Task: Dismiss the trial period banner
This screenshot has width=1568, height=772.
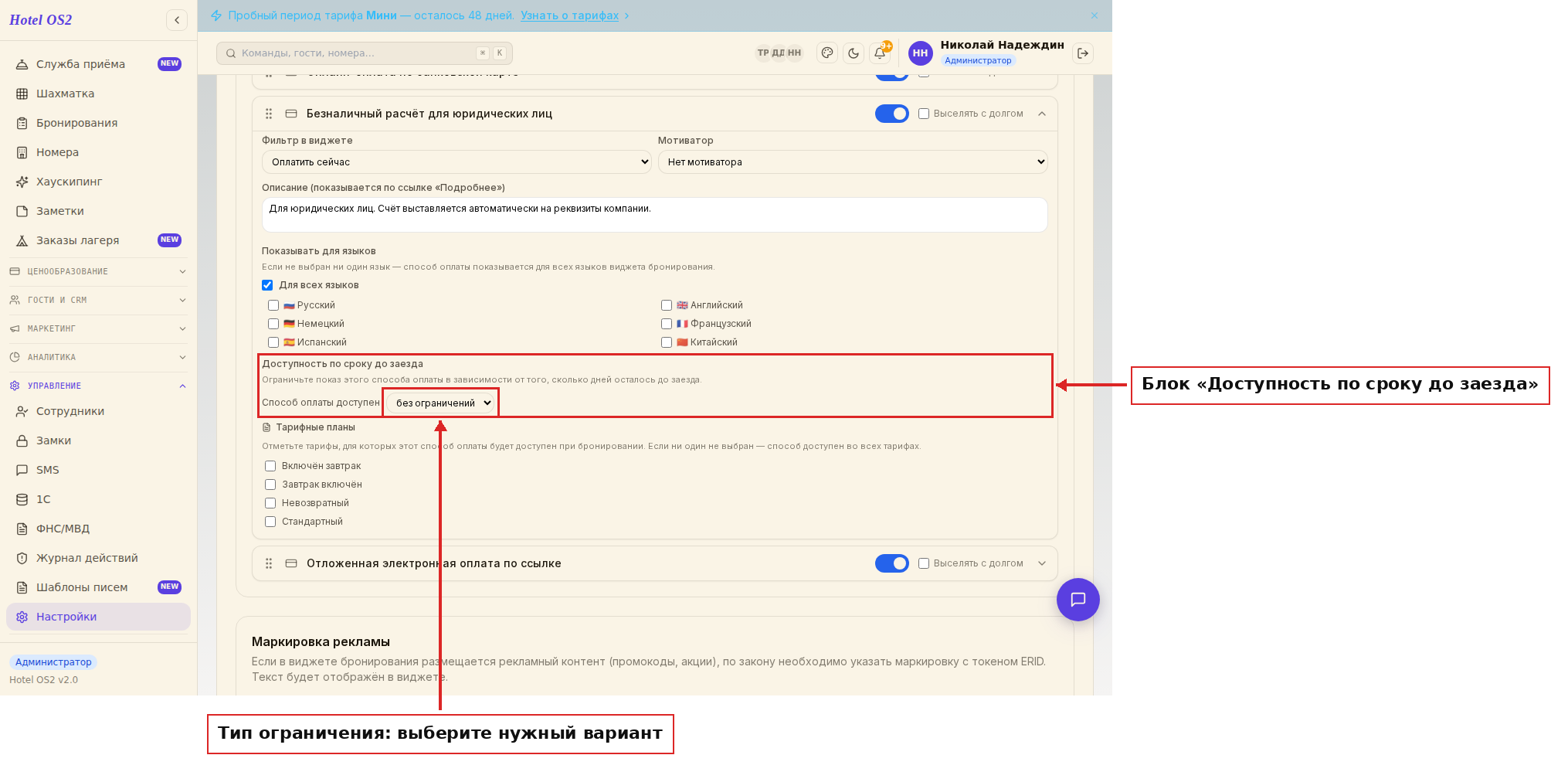Action: (x=1095, y=15)
